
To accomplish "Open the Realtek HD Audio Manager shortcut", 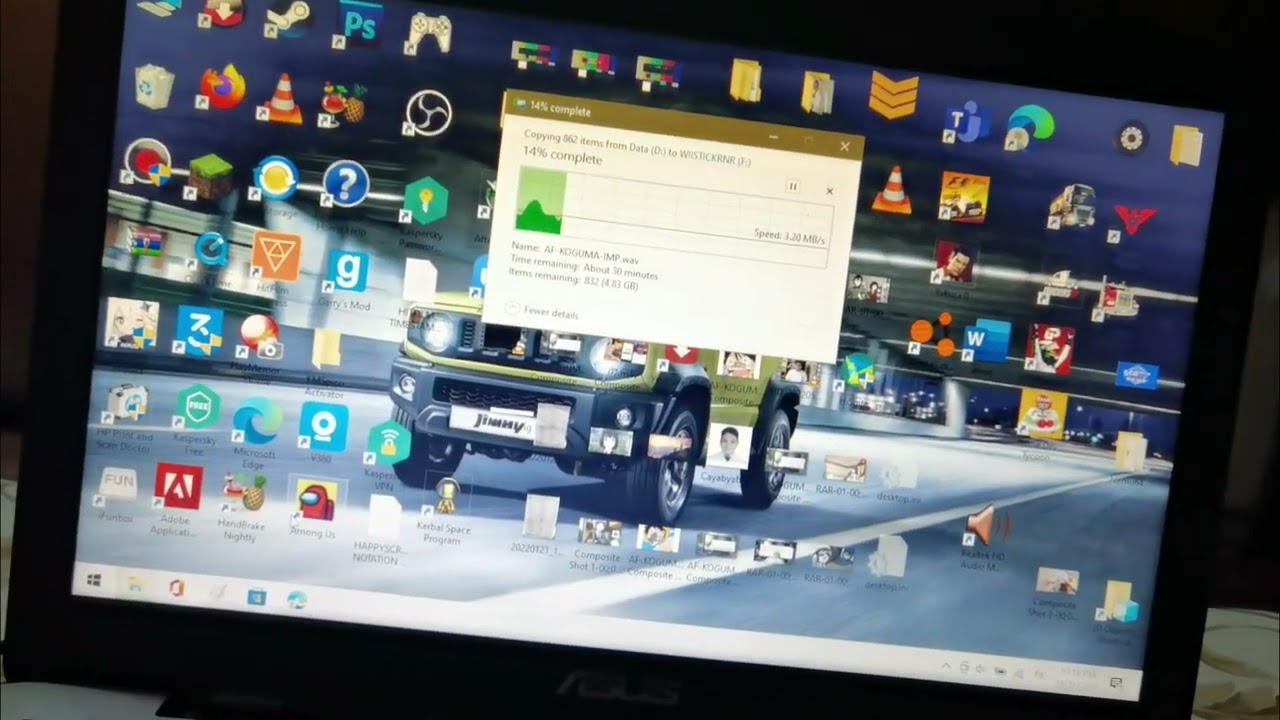I will (x=988, y=526).
